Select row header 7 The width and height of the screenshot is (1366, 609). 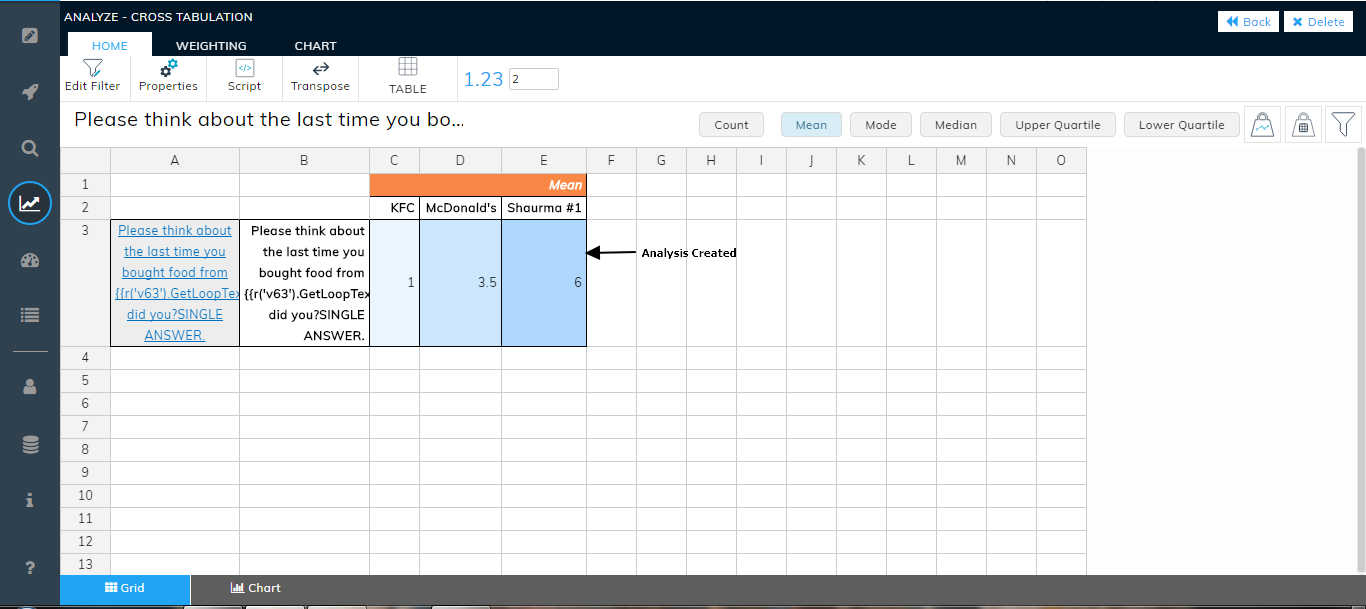pyautogui.click(x=85, y=426)
